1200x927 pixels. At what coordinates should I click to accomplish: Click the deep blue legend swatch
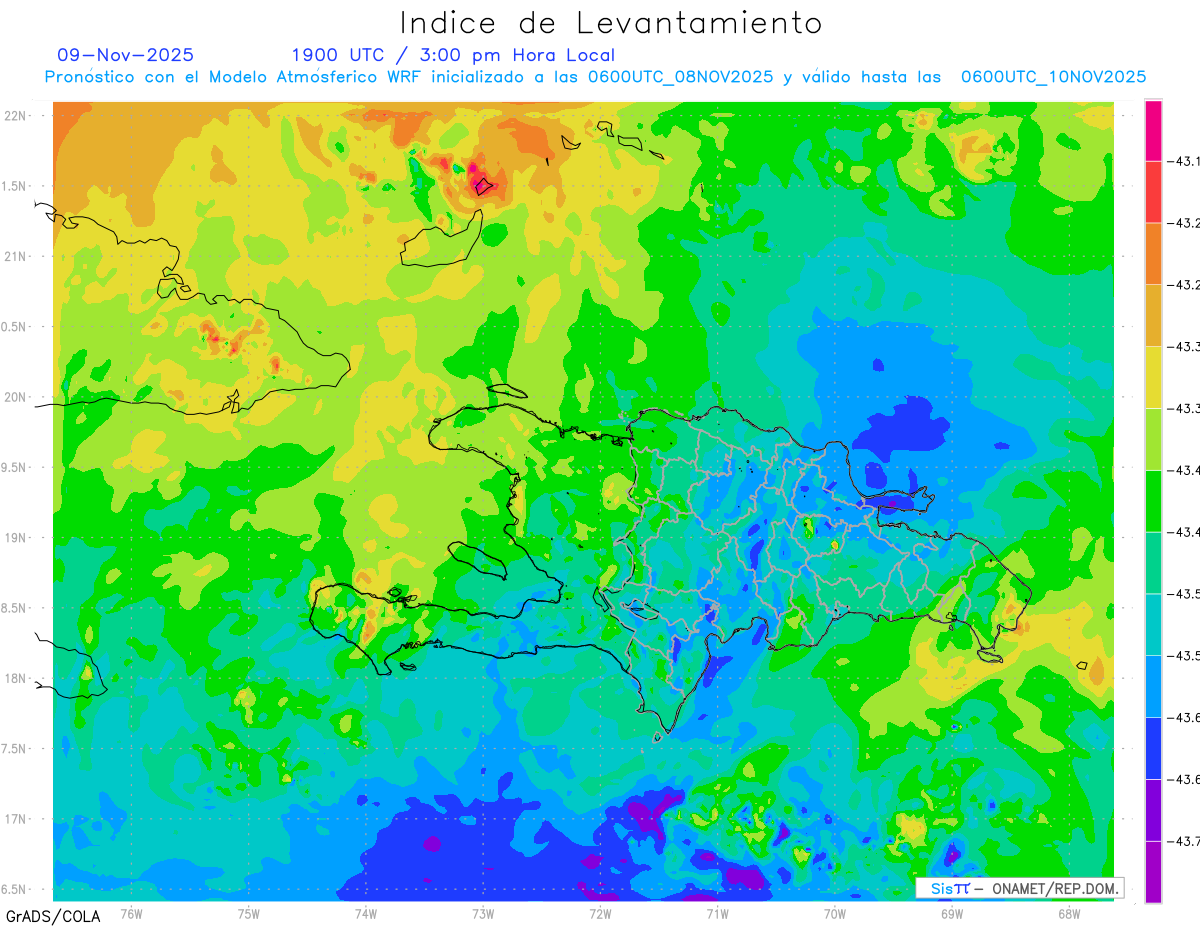point(1153,748)
